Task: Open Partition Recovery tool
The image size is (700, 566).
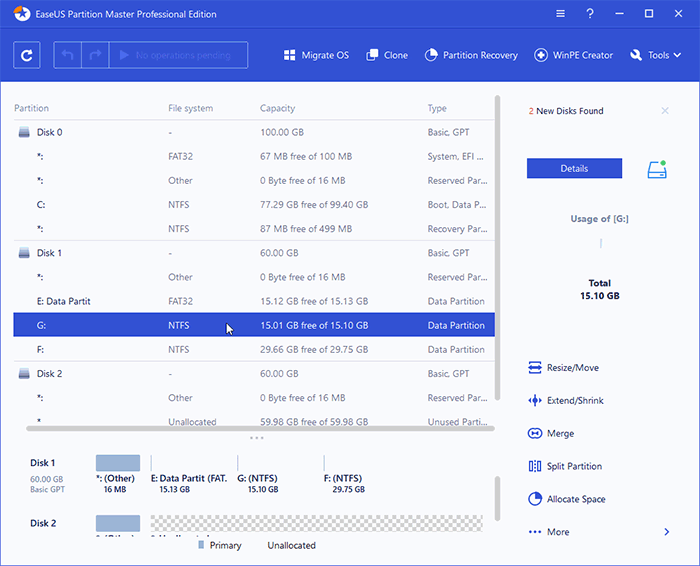Action: 432,55
